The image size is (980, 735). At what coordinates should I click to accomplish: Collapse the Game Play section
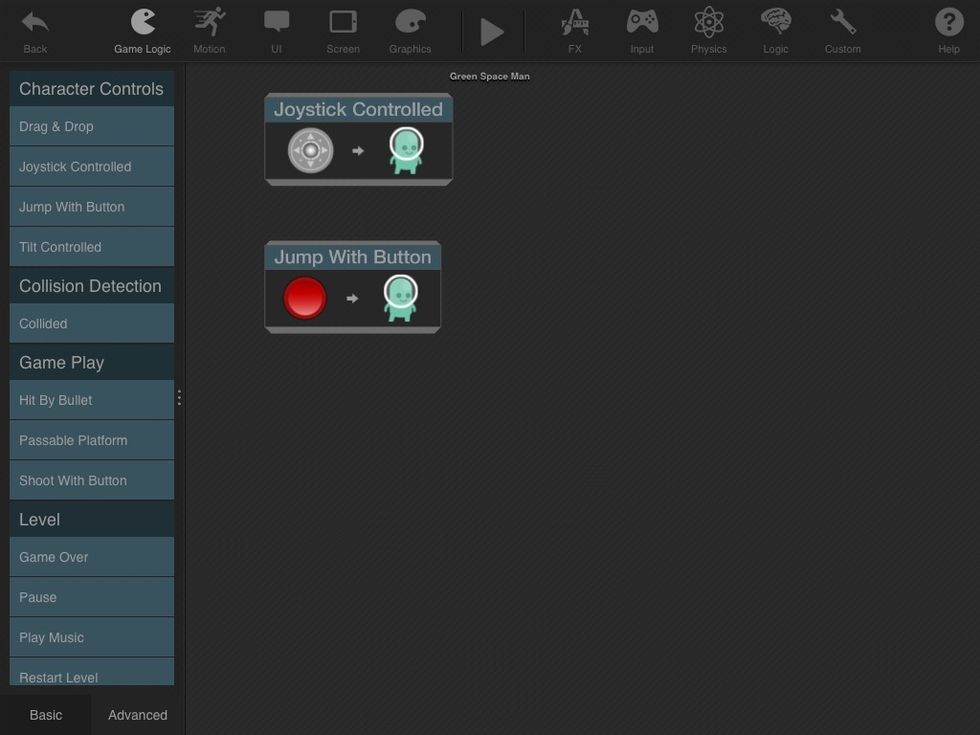90,361
